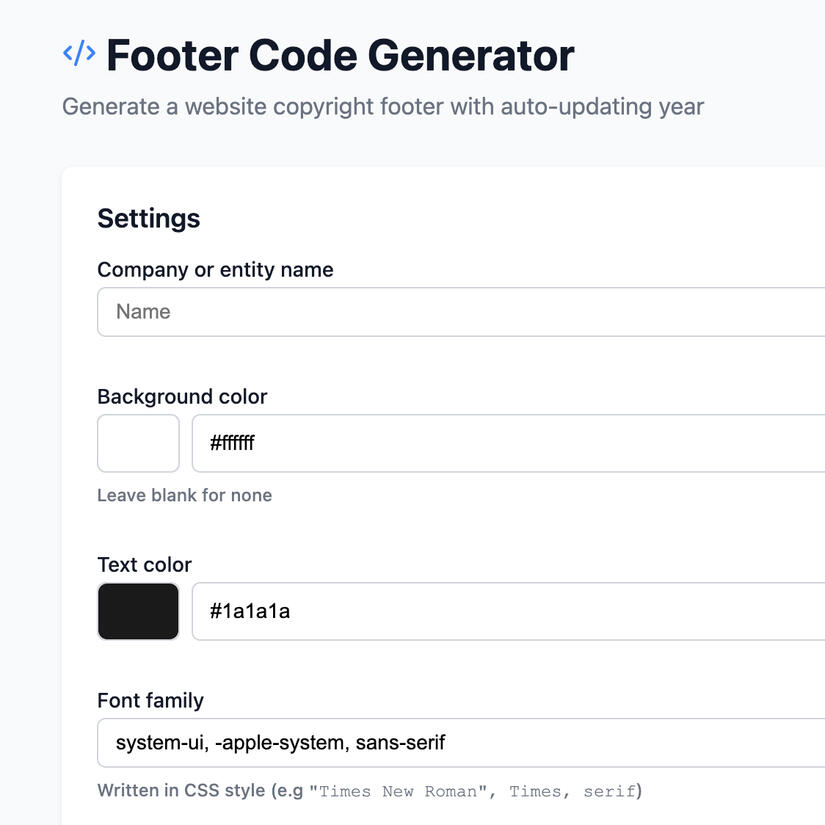Click the 'Company or entity name' label
This screenshot has width=825, height=825.
215,269
